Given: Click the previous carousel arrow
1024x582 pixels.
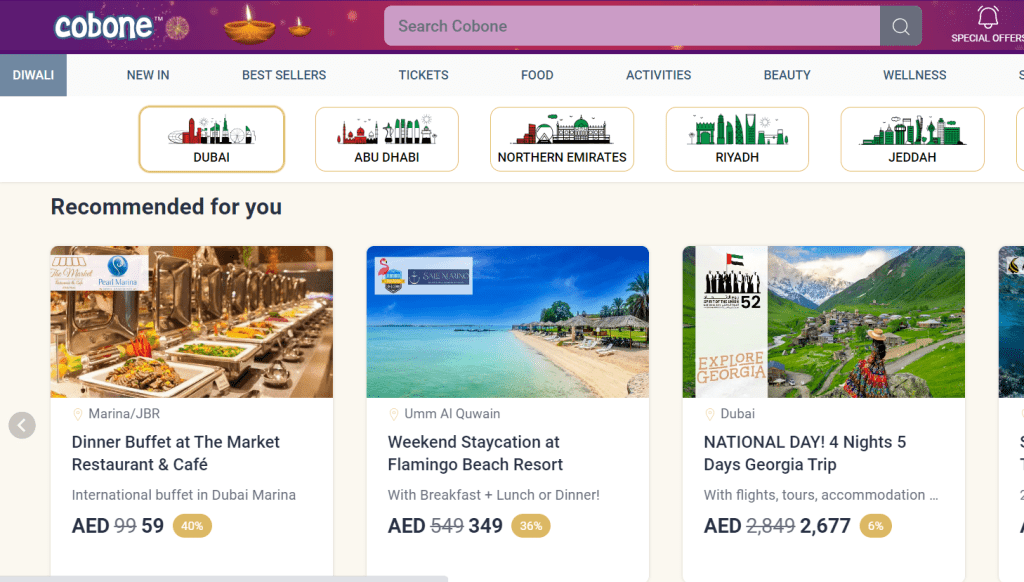Looking at the screenshot, I should click(22, 425).
